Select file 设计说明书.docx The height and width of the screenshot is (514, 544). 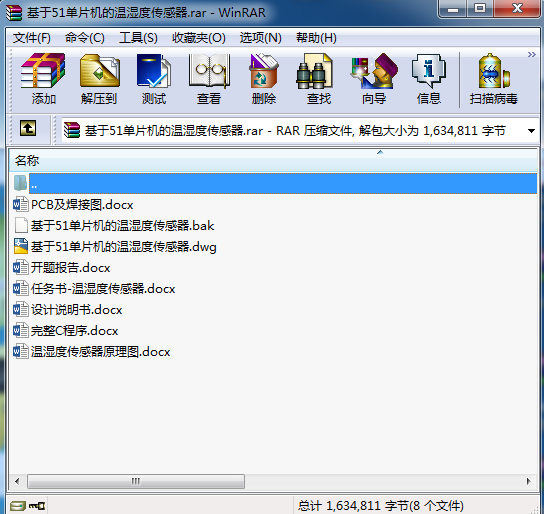tap(76, 309)
